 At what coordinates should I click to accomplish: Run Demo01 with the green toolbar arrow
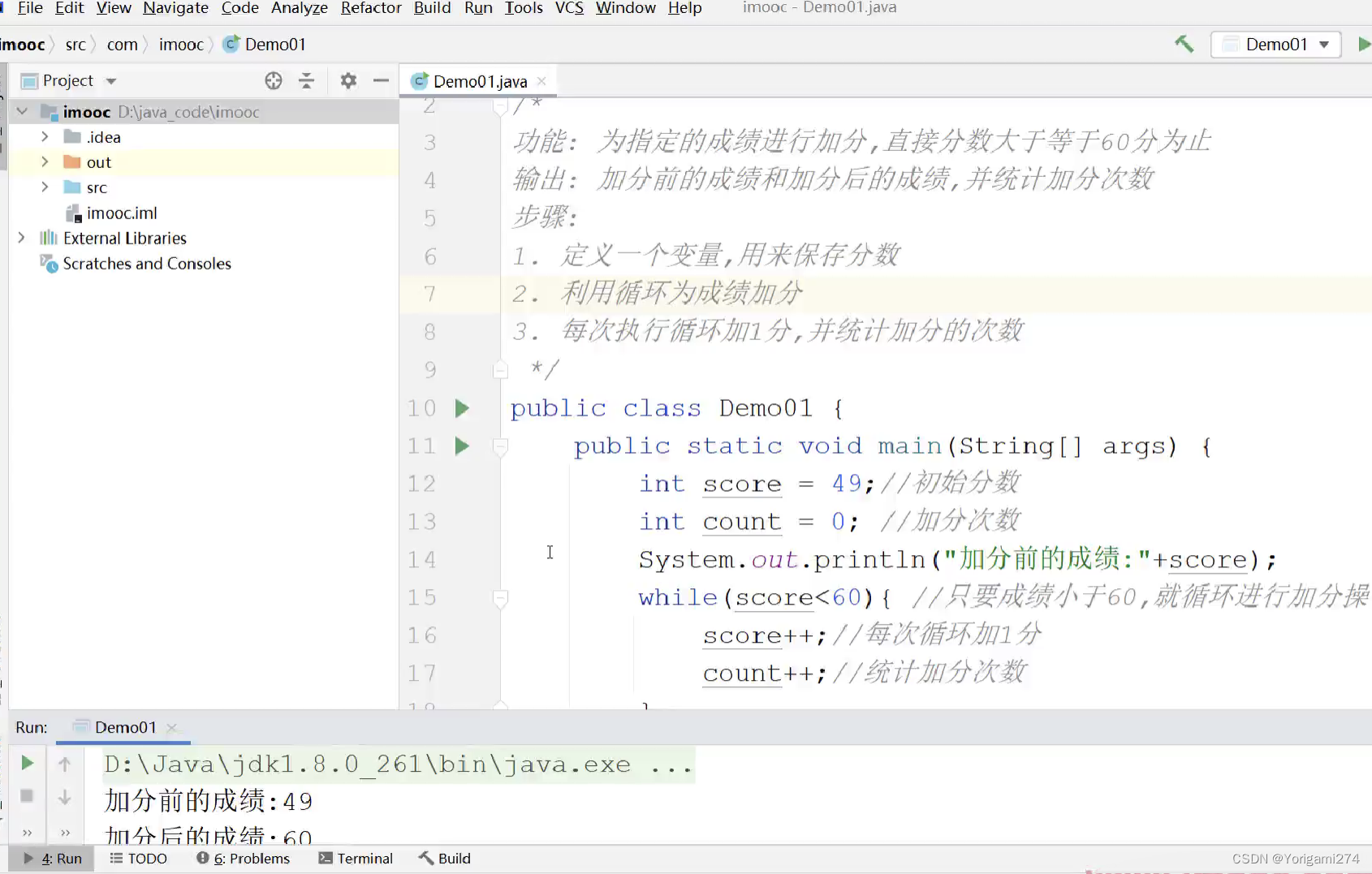click(x=1364, y=44)
